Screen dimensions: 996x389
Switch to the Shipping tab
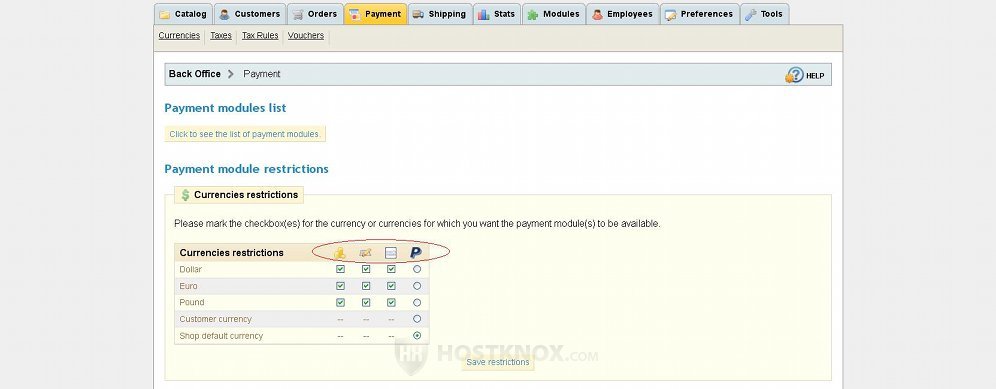[440, 14]
